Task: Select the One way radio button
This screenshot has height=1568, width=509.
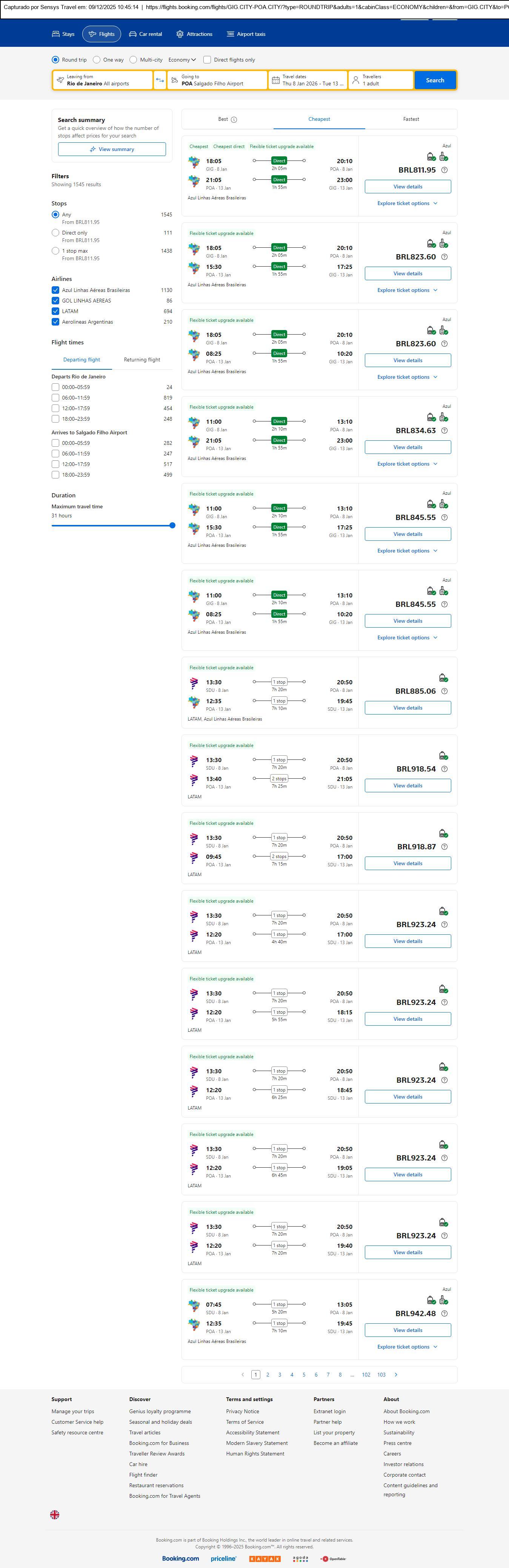Action: click(98, 60)
